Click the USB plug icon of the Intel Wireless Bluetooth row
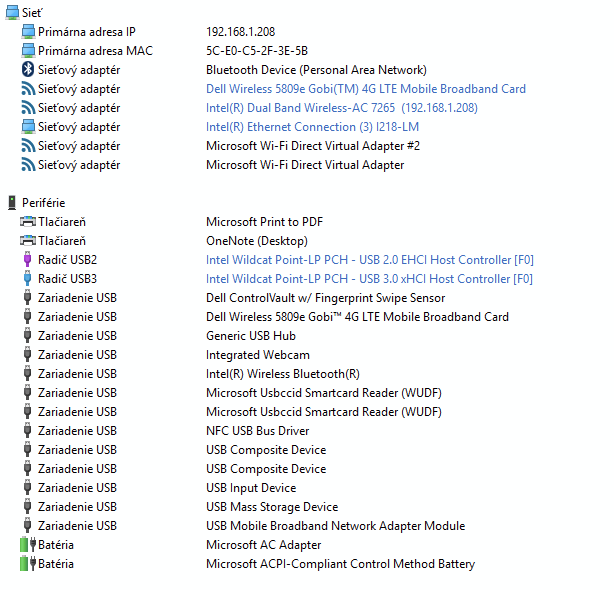Image resolution: width=614 pixels, height=590 pixels. click(x=27, y=373)
